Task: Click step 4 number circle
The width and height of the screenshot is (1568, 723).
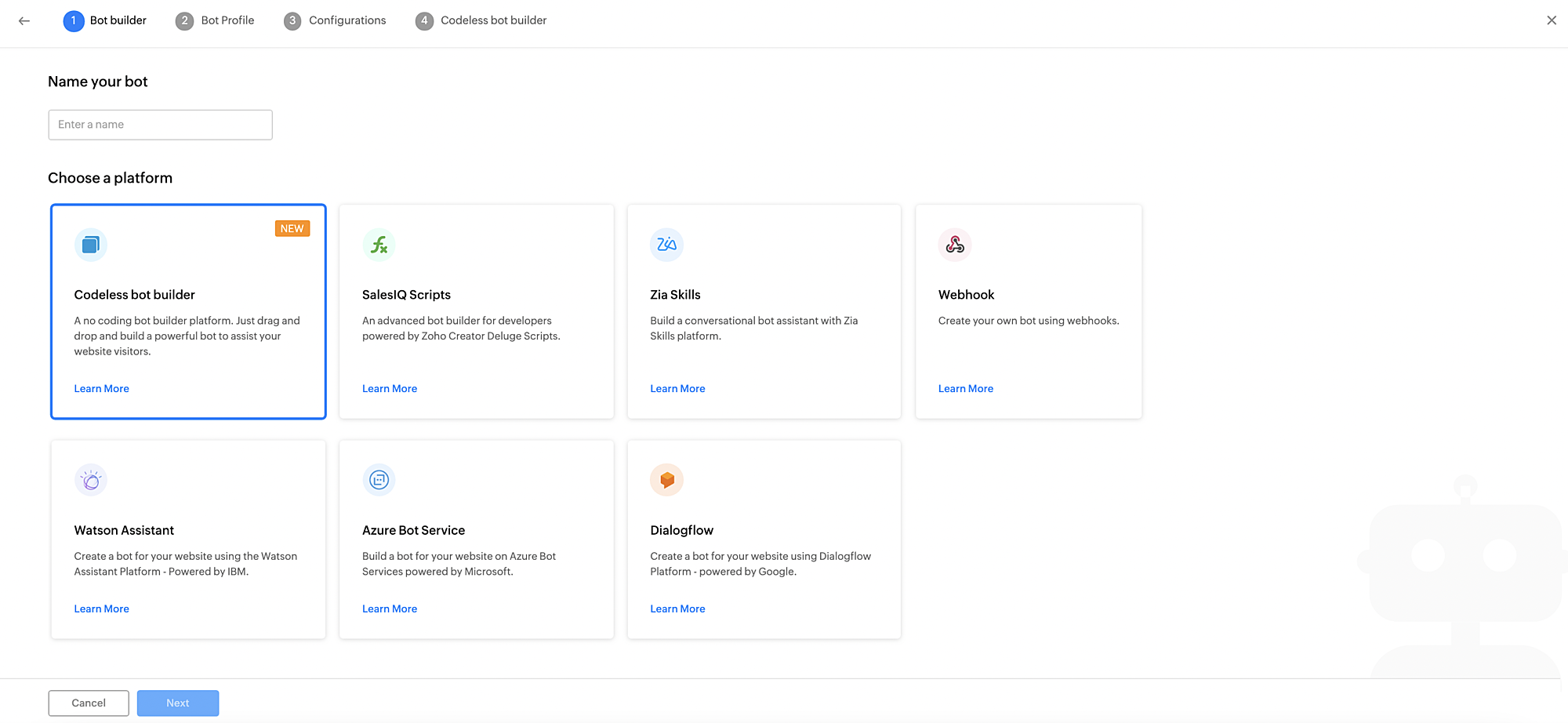Action: [424, 21]
